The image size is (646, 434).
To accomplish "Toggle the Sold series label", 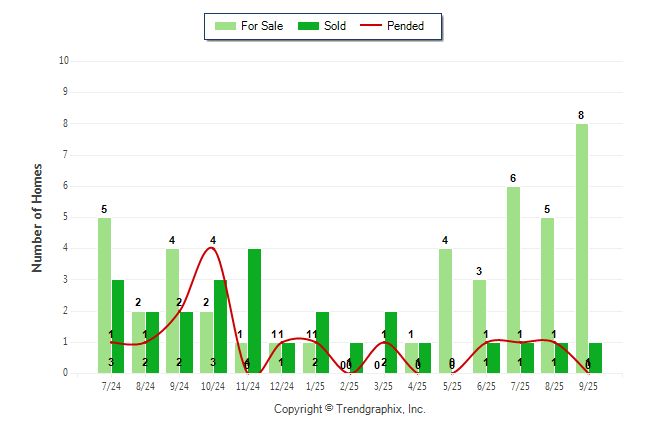I will [335, 26].
